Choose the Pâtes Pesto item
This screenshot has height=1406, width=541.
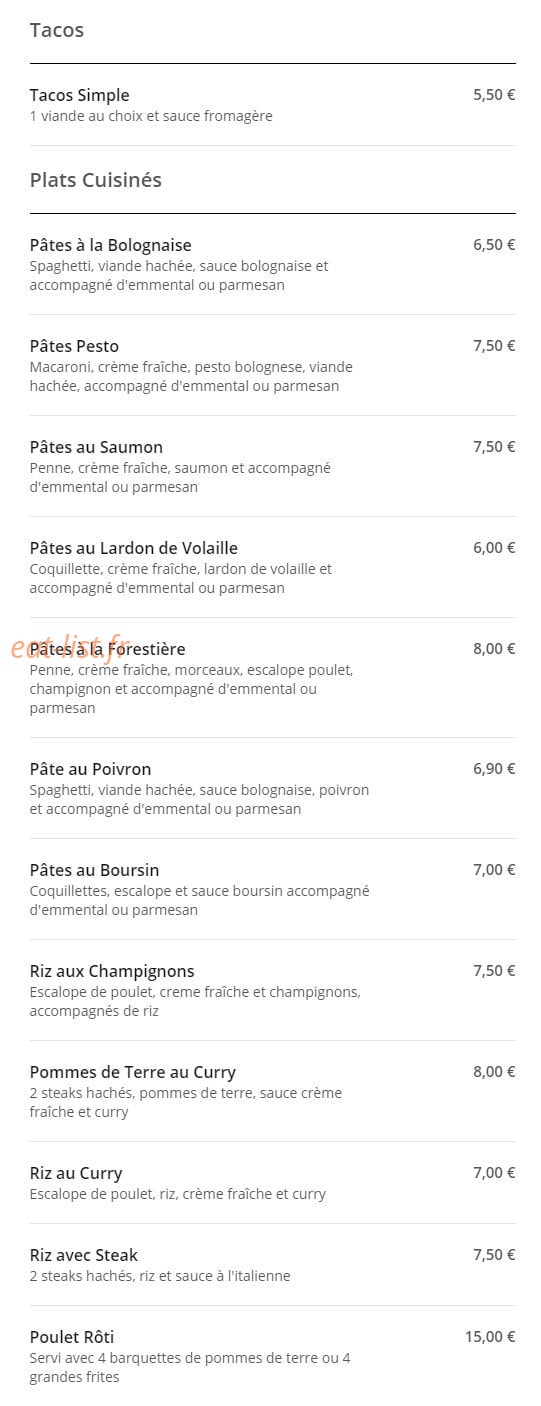(272, 366)
